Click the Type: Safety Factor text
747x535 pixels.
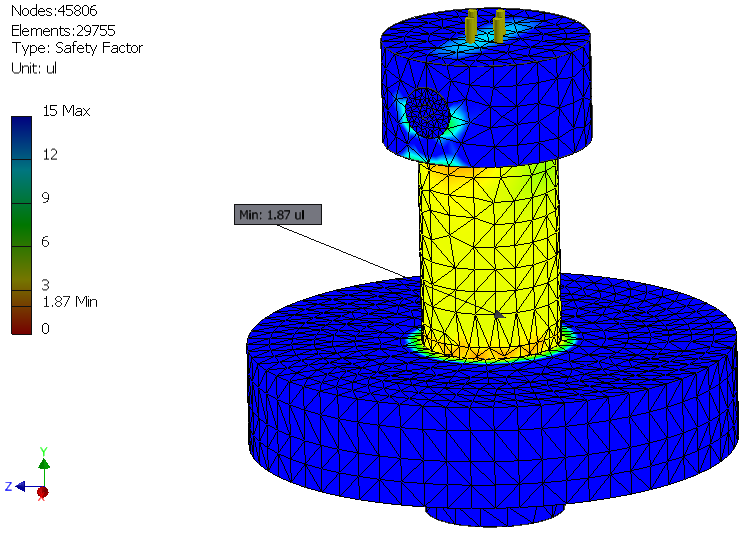click(77, 48)
